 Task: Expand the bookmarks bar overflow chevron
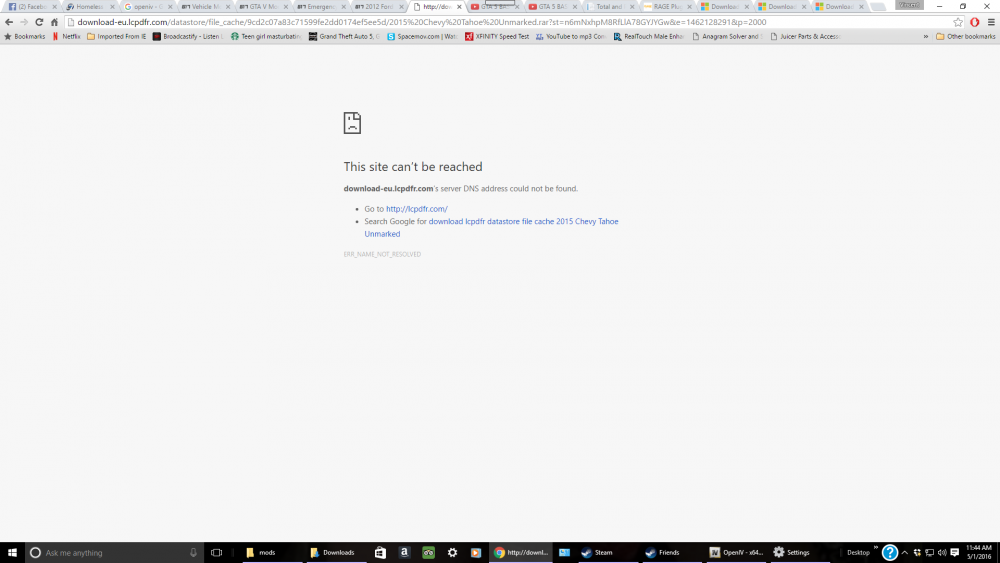pos(925,36)
